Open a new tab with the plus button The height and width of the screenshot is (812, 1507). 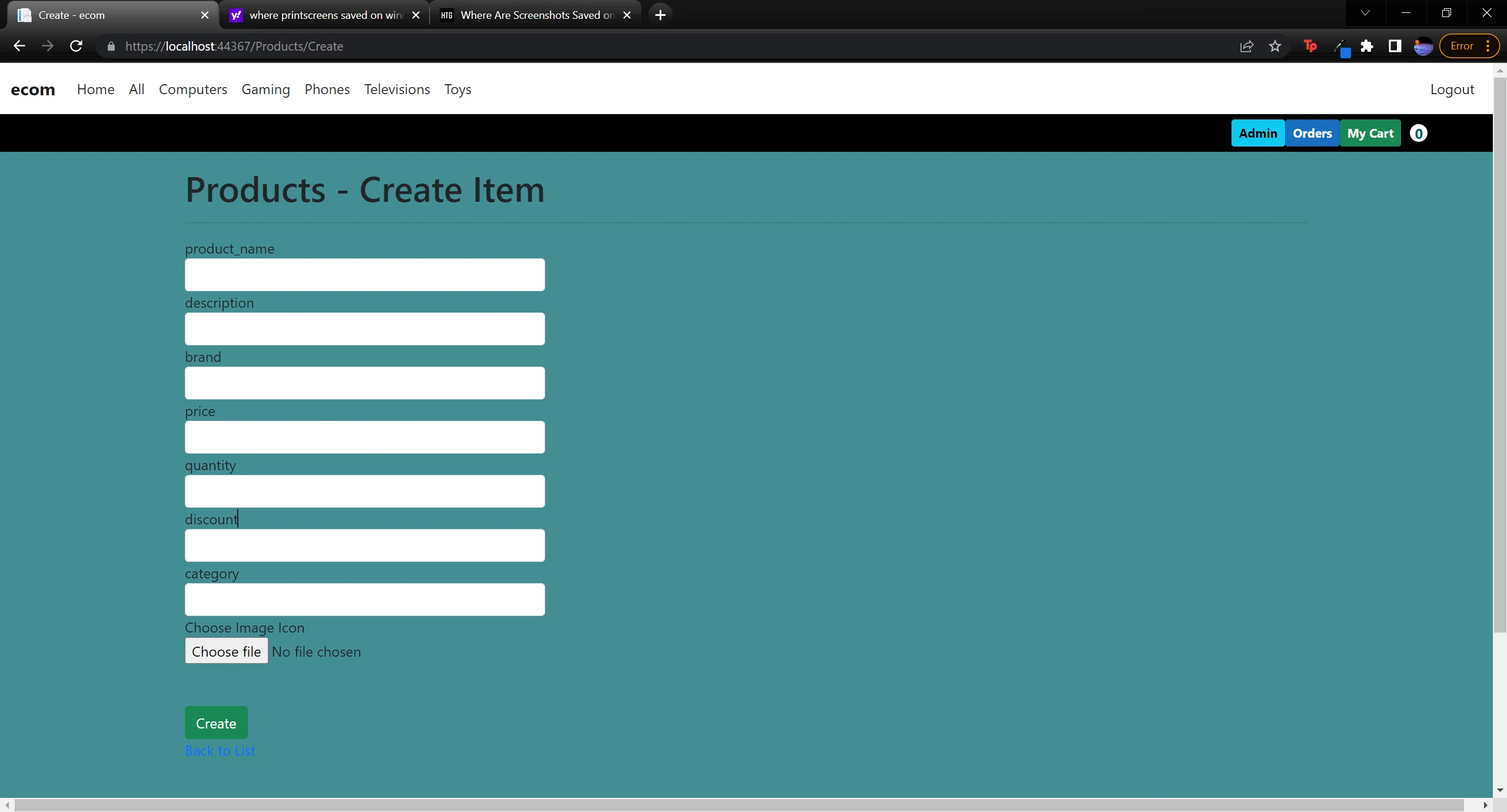coord(660,15)
